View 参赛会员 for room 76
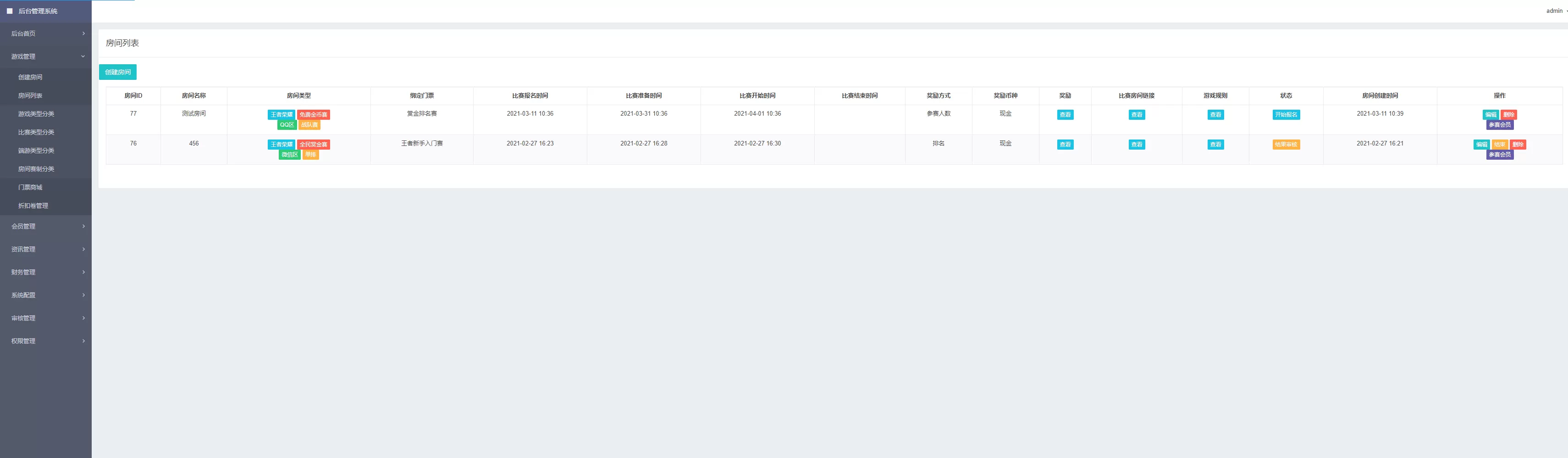Screen dimensions: 1568x458 coord(1499,155)
